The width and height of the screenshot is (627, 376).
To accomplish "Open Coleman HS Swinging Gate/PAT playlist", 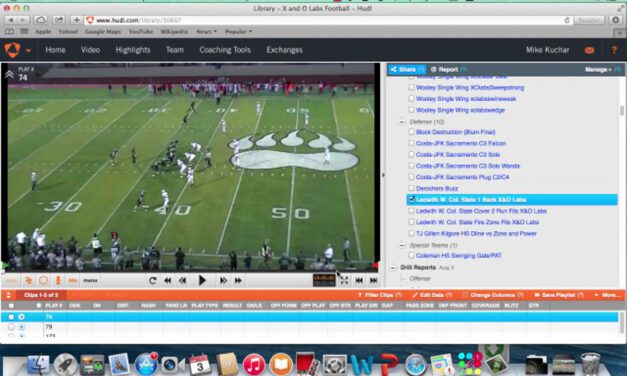I will click(459, 255).
